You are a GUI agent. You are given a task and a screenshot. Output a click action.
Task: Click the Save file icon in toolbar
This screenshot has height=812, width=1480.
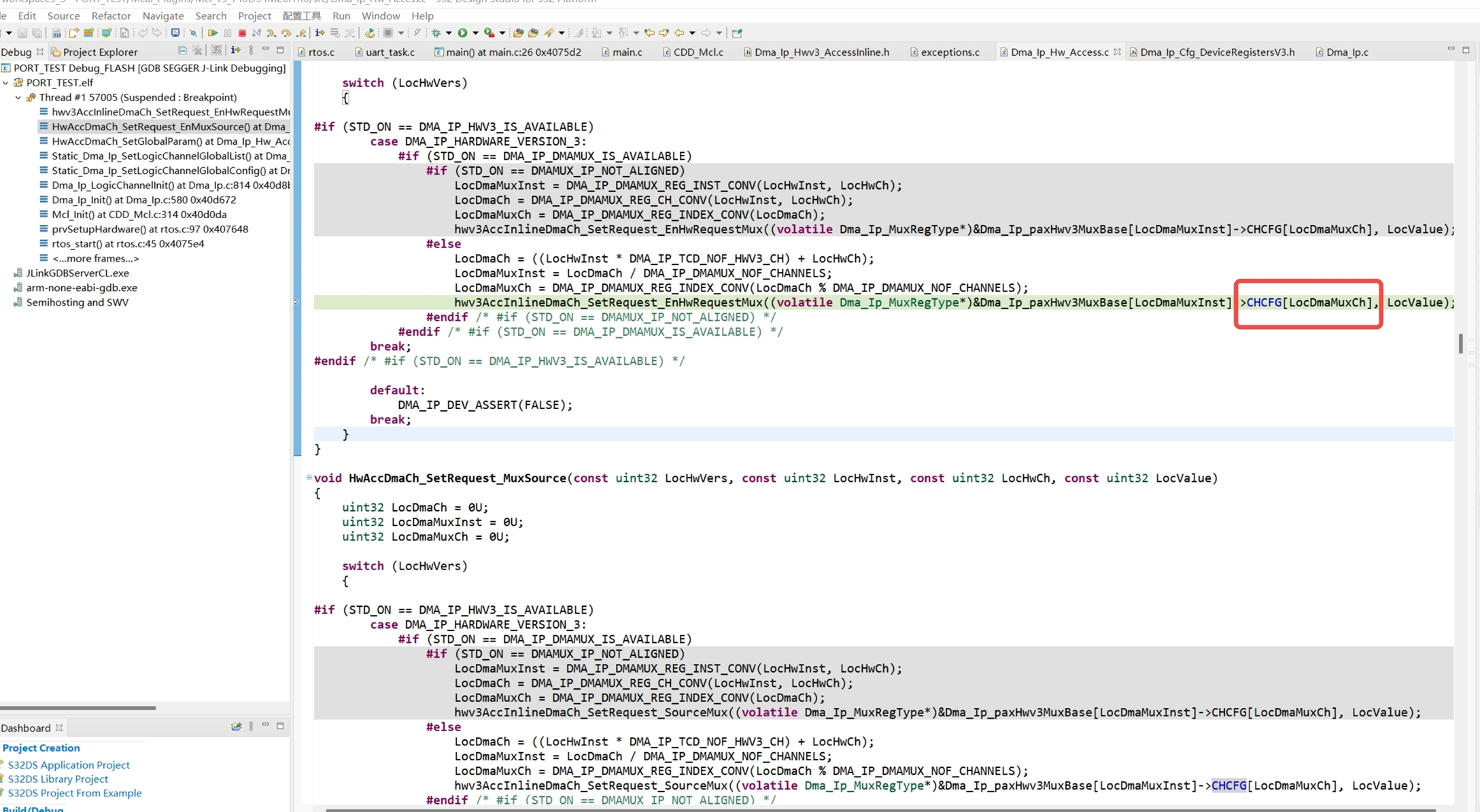tap(22, 33)
